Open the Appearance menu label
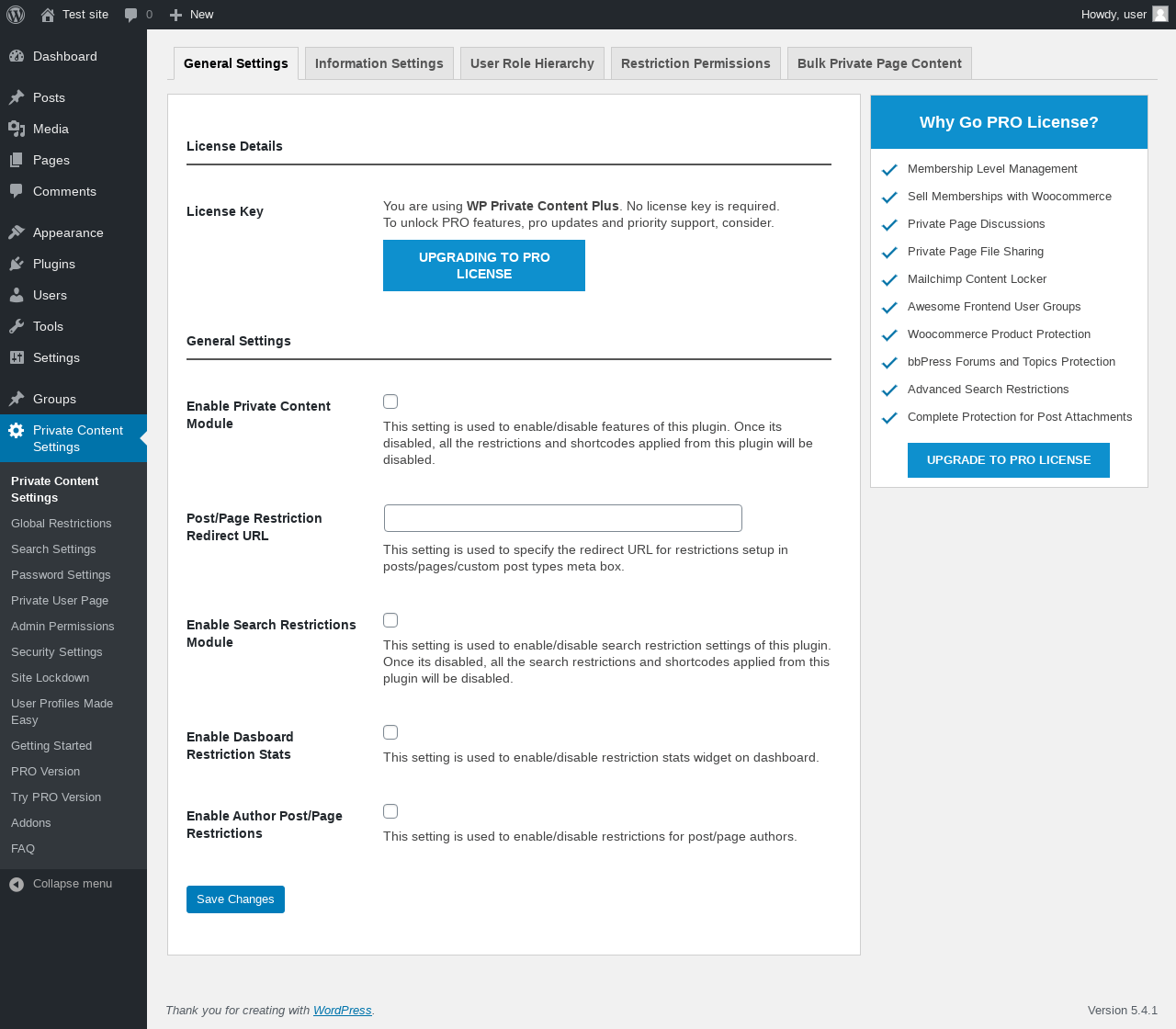The image size is (1176, 1029). [68, 232]
